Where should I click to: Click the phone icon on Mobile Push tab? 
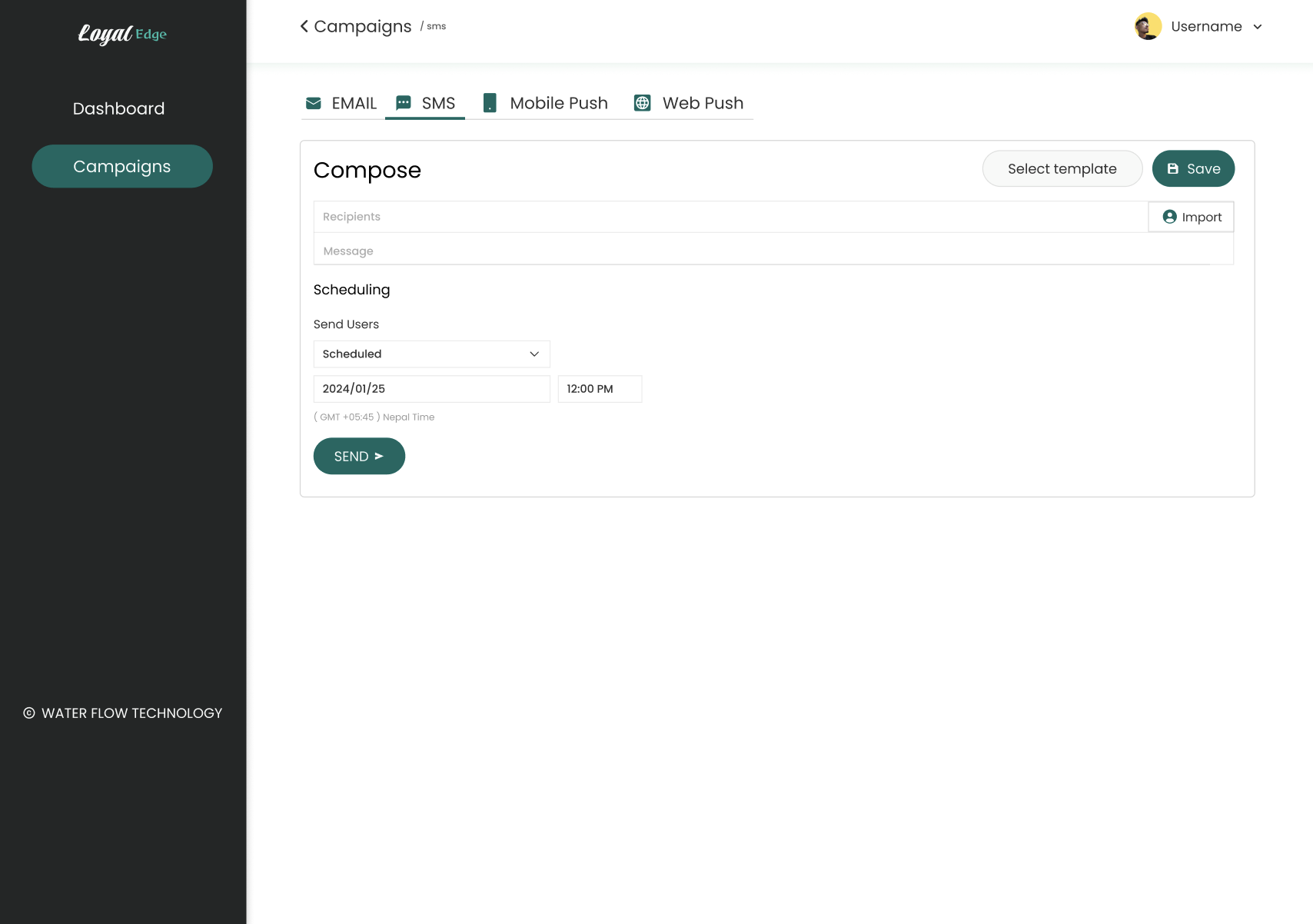[x=490, y=103]
